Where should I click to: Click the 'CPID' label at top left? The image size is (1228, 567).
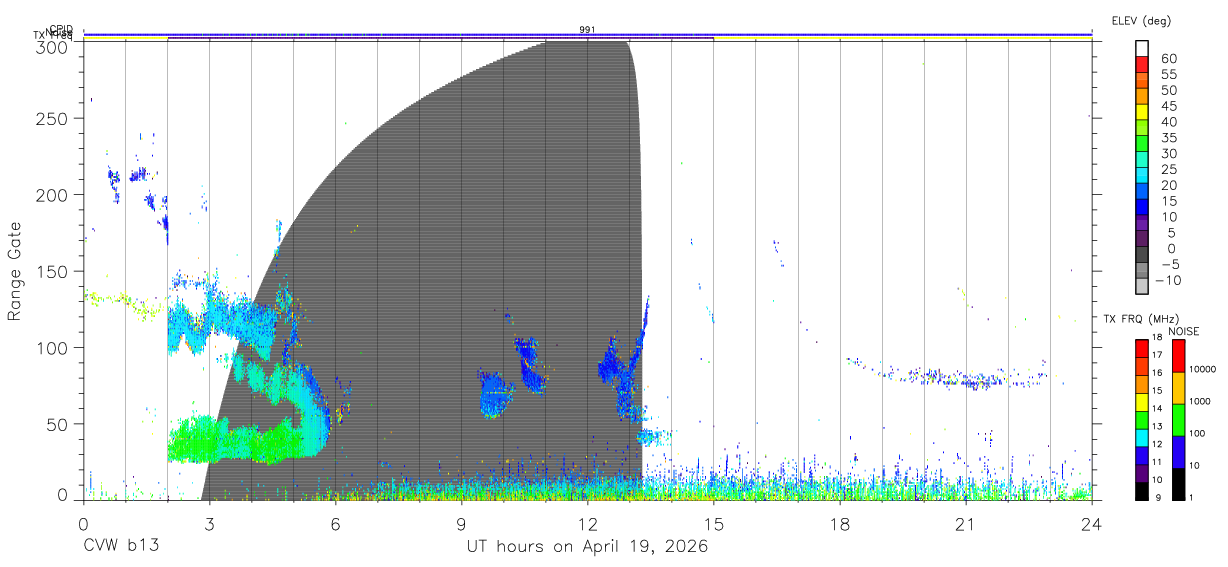coord(61,29)
